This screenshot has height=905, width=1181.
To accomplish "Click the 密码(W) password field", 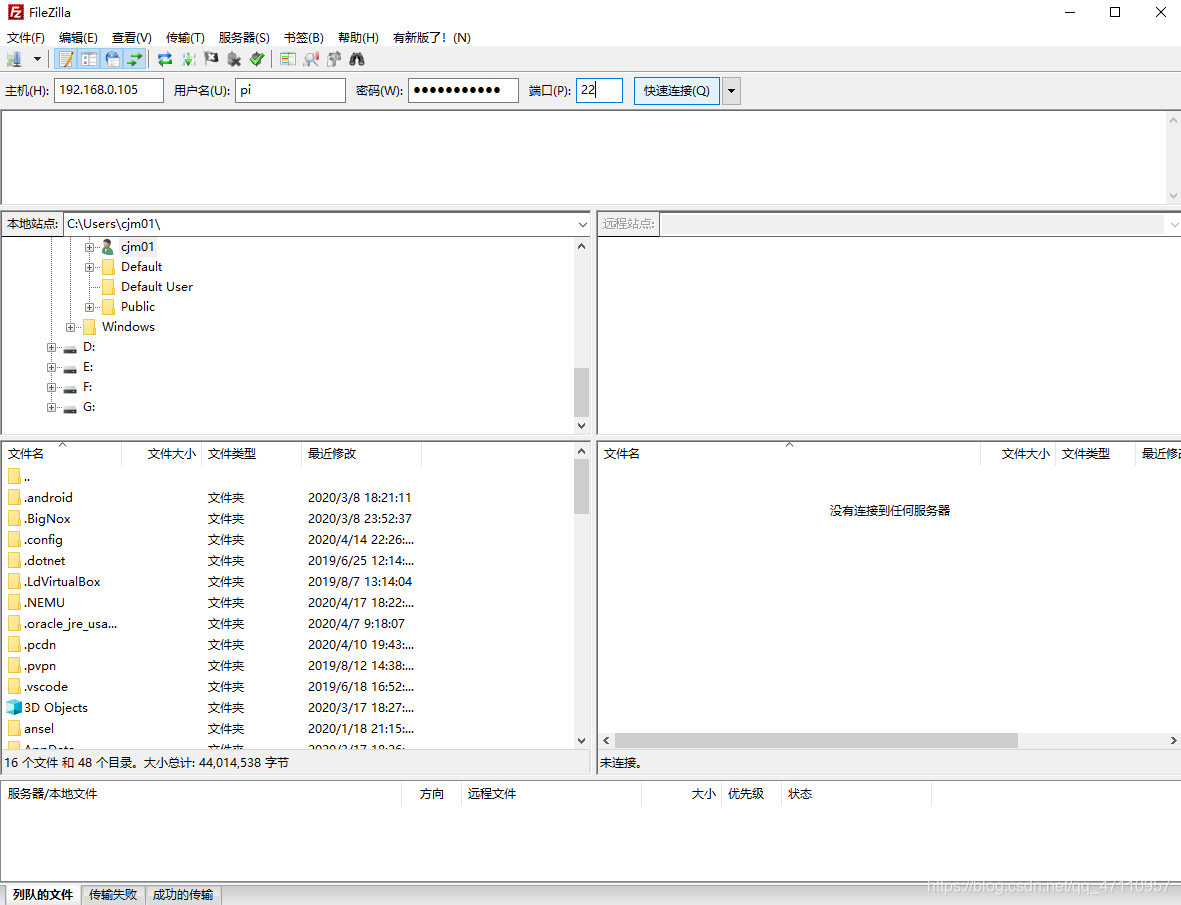I will [x=463, y=90].
